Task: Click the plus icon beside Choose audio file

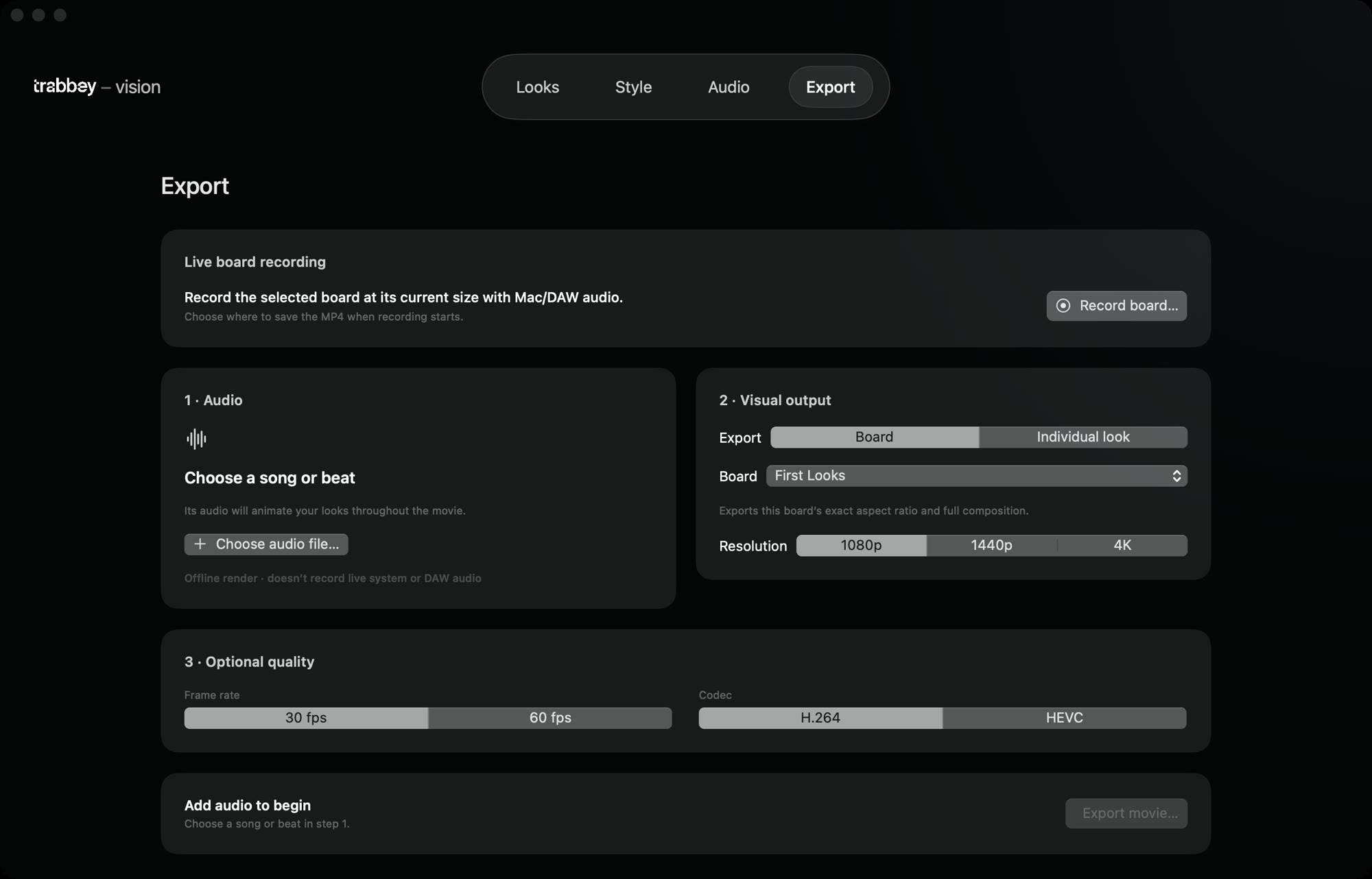Action: pyautogui.click(x=200, y=544)
